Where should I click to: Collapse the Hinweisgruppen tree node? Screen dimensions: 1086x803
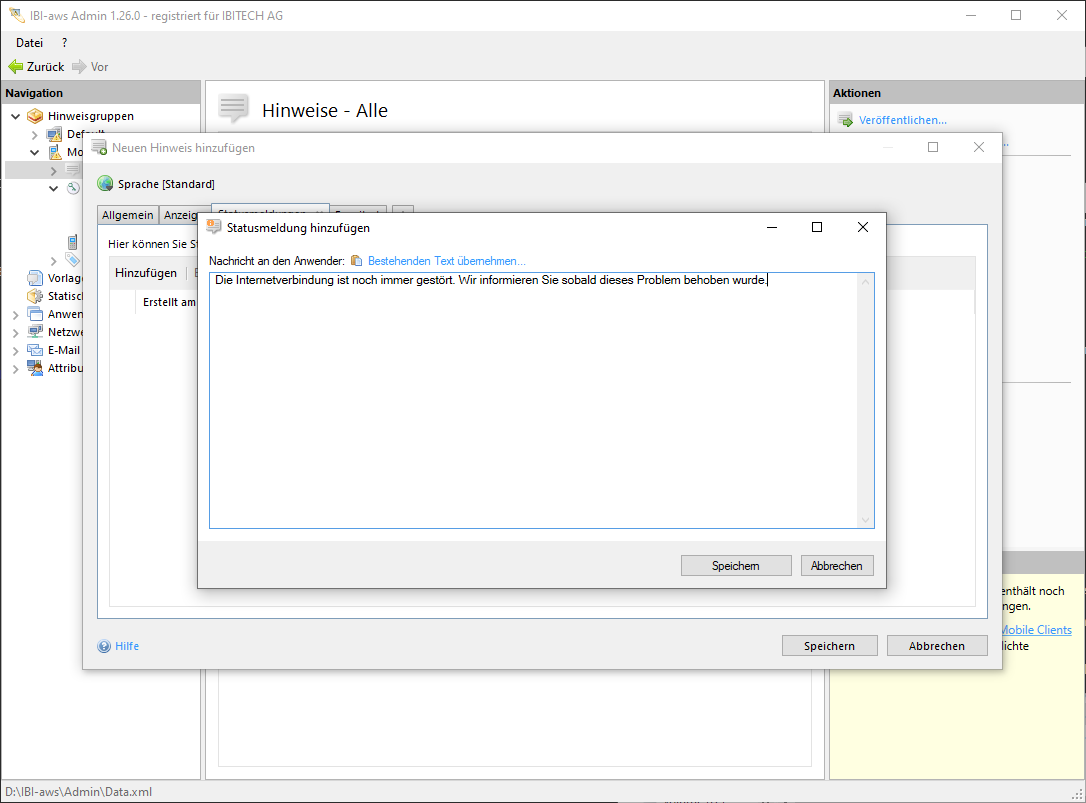(x=15, y=116)
